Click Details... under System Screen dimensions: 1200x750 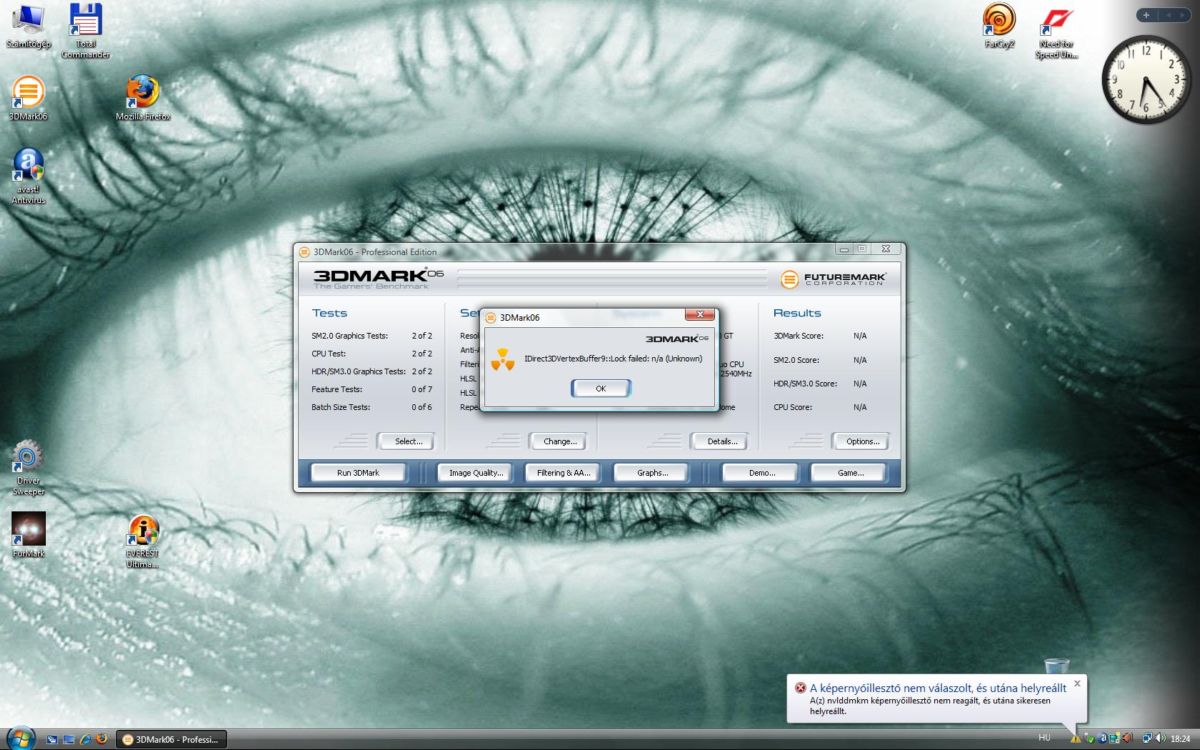[x=719, y=441]
